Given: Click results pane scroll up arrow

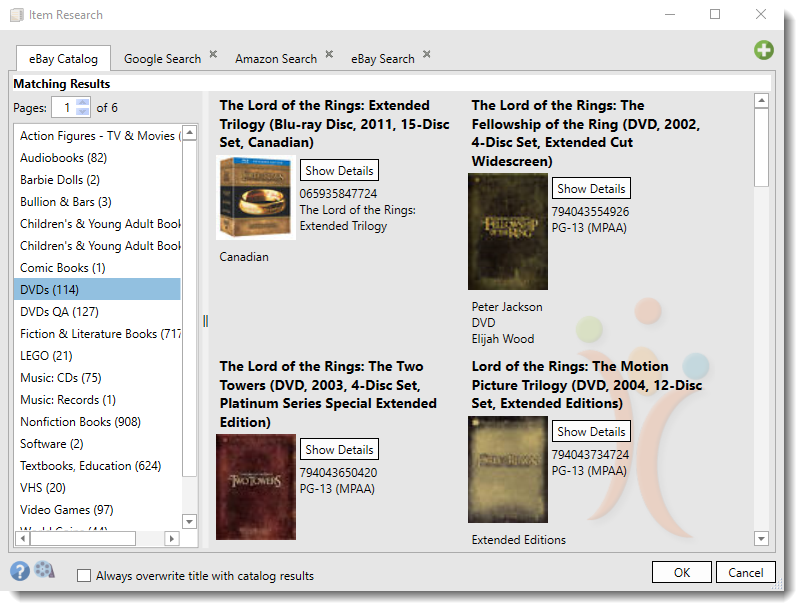Looking at the screenshot, I should point(761,100).
